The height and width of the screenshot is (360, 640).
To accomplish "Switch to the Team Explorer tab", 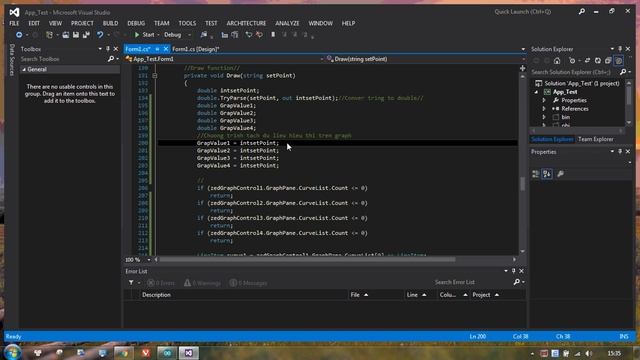I will click(596, 140).
